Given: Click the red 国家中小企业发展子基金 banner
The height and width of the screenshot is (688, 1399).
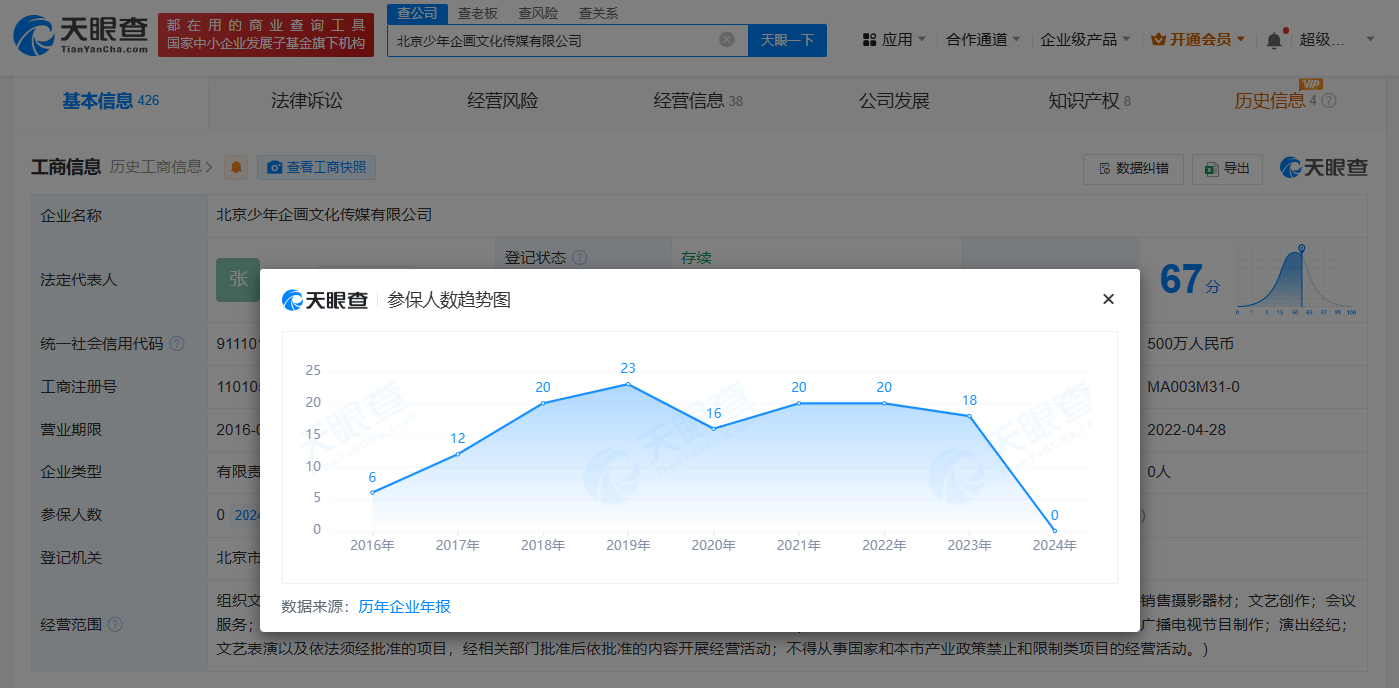Looking at the screenshot, I should [266, 36].
